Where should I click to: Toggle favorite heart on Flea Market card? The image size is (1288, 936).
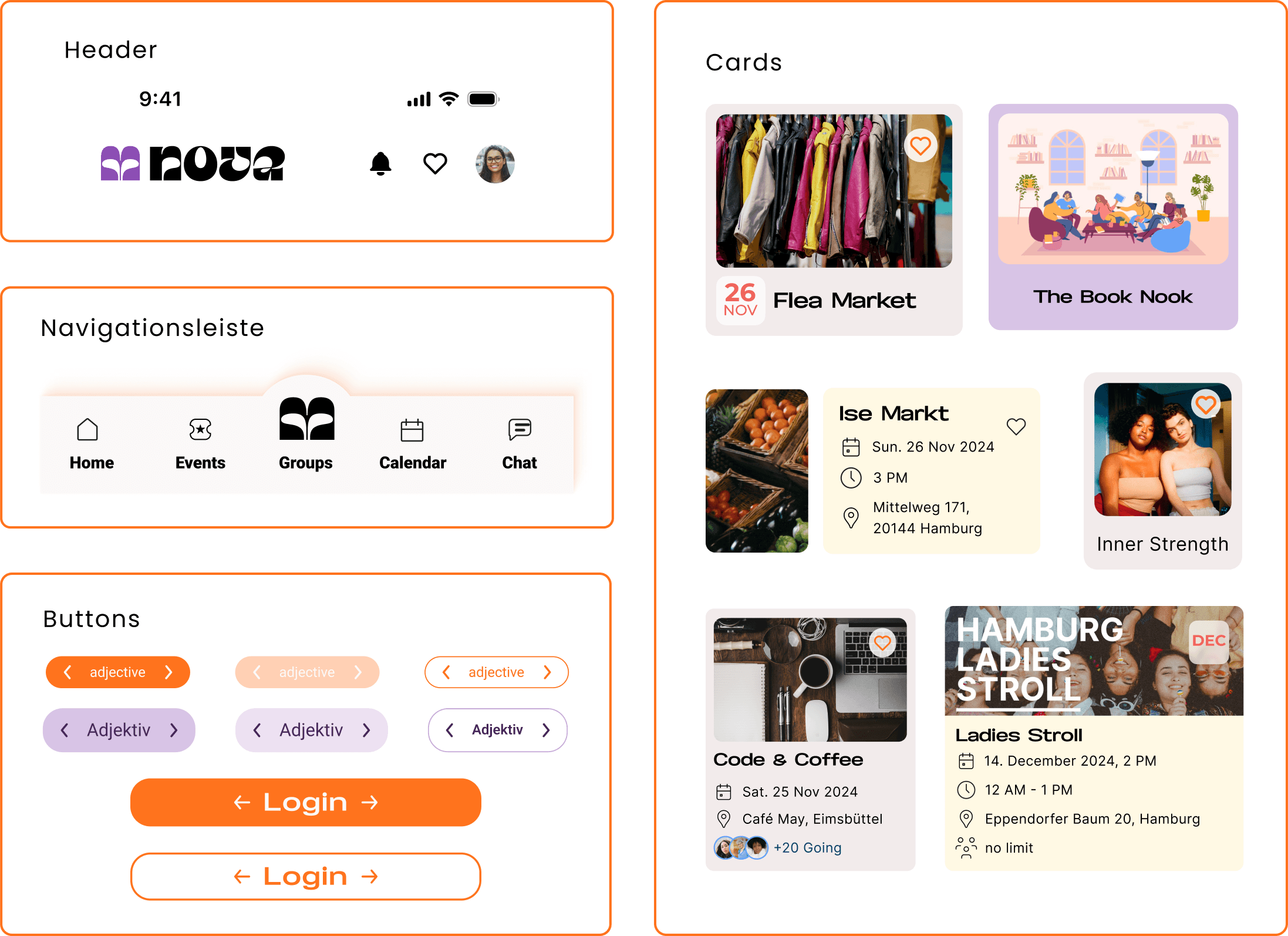[x=920, y=146]
